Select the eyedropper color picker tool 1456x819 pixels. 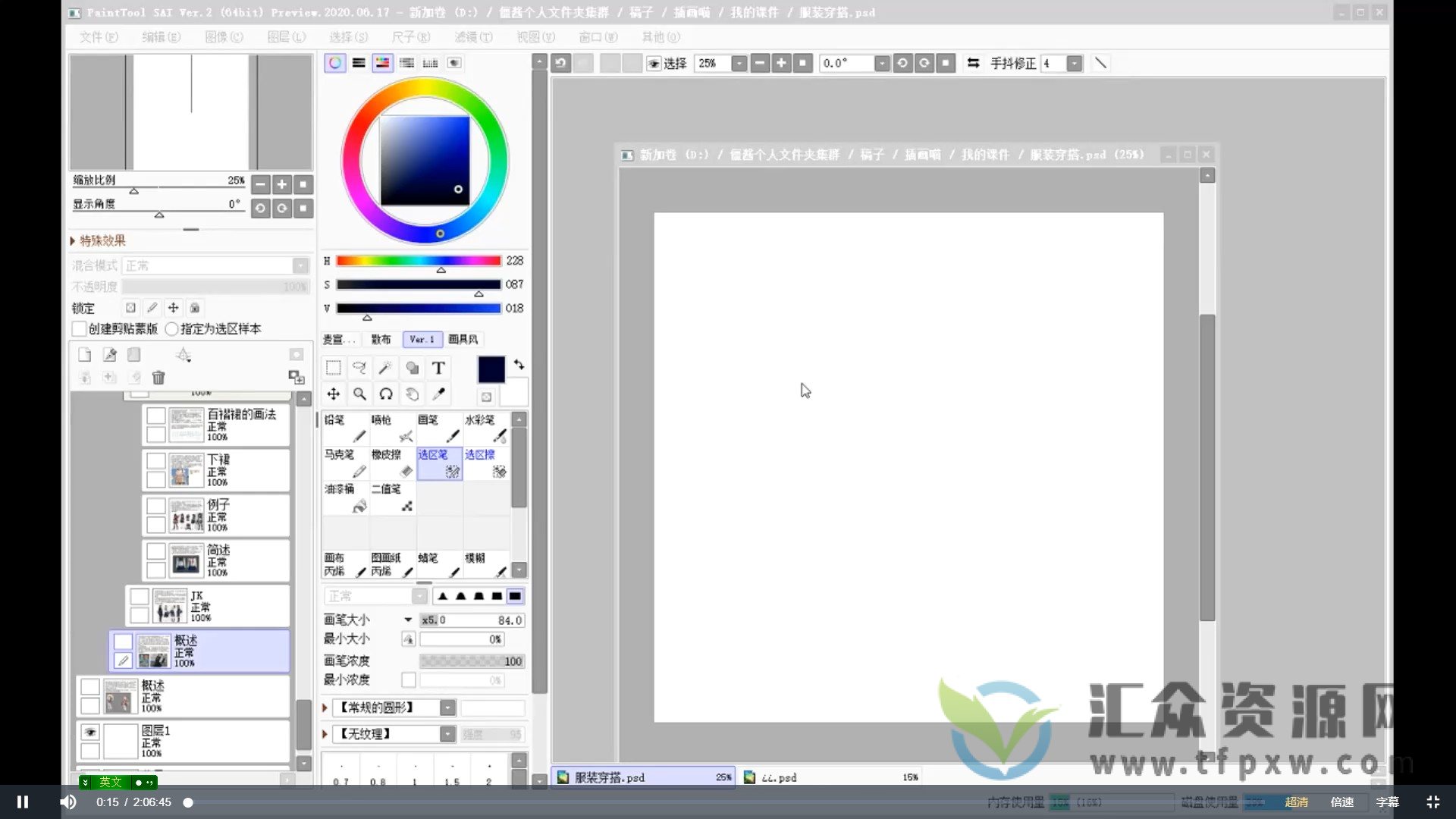tap(438, 394)
